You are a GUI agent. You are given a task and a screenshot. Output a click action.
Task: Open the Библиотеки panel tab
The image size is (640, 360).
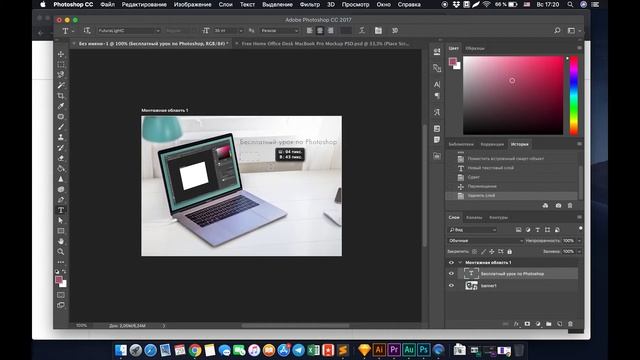coord(461,144)
